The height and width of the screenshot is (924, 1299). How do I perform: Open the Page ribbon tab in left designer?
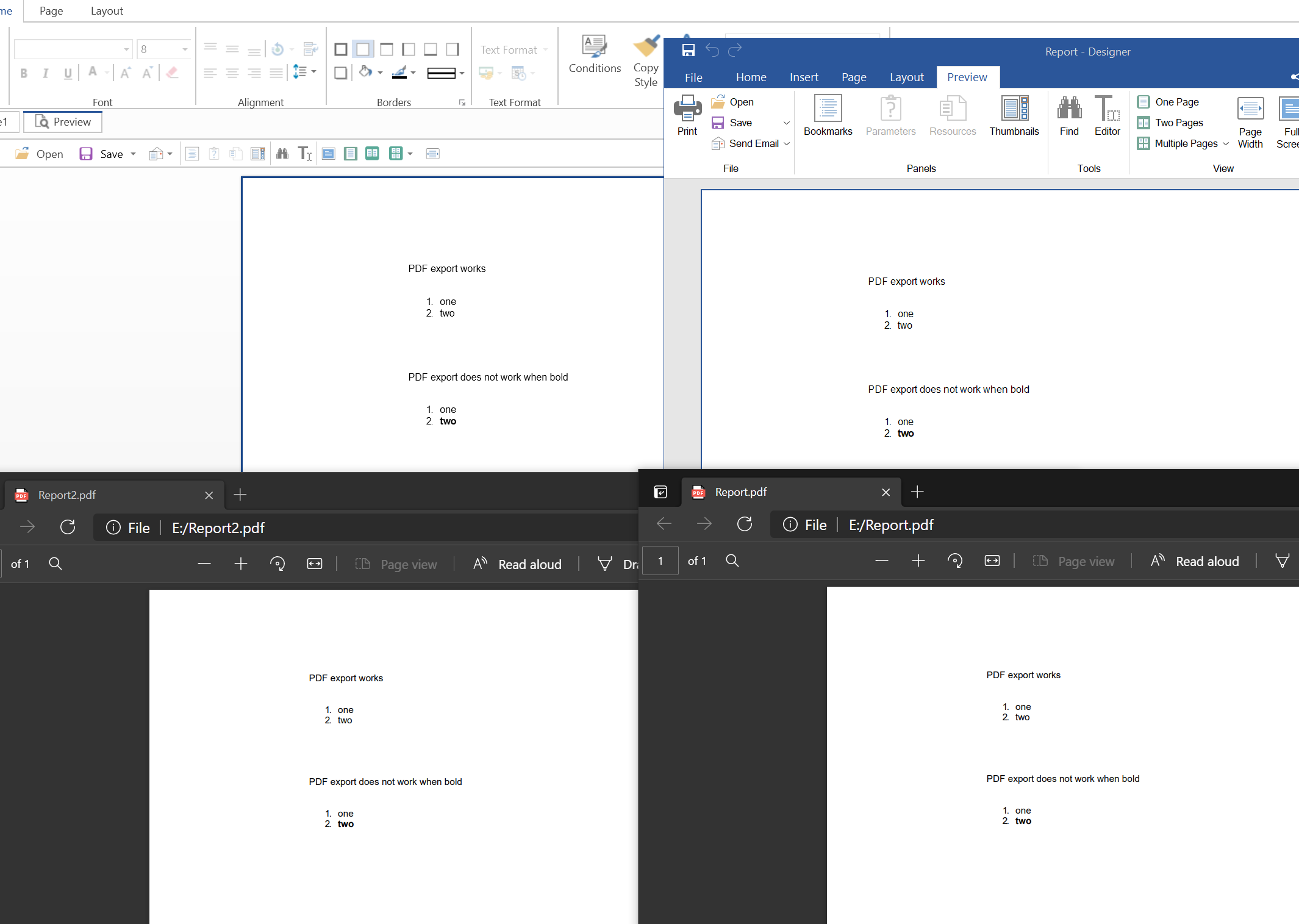[51, 11]
